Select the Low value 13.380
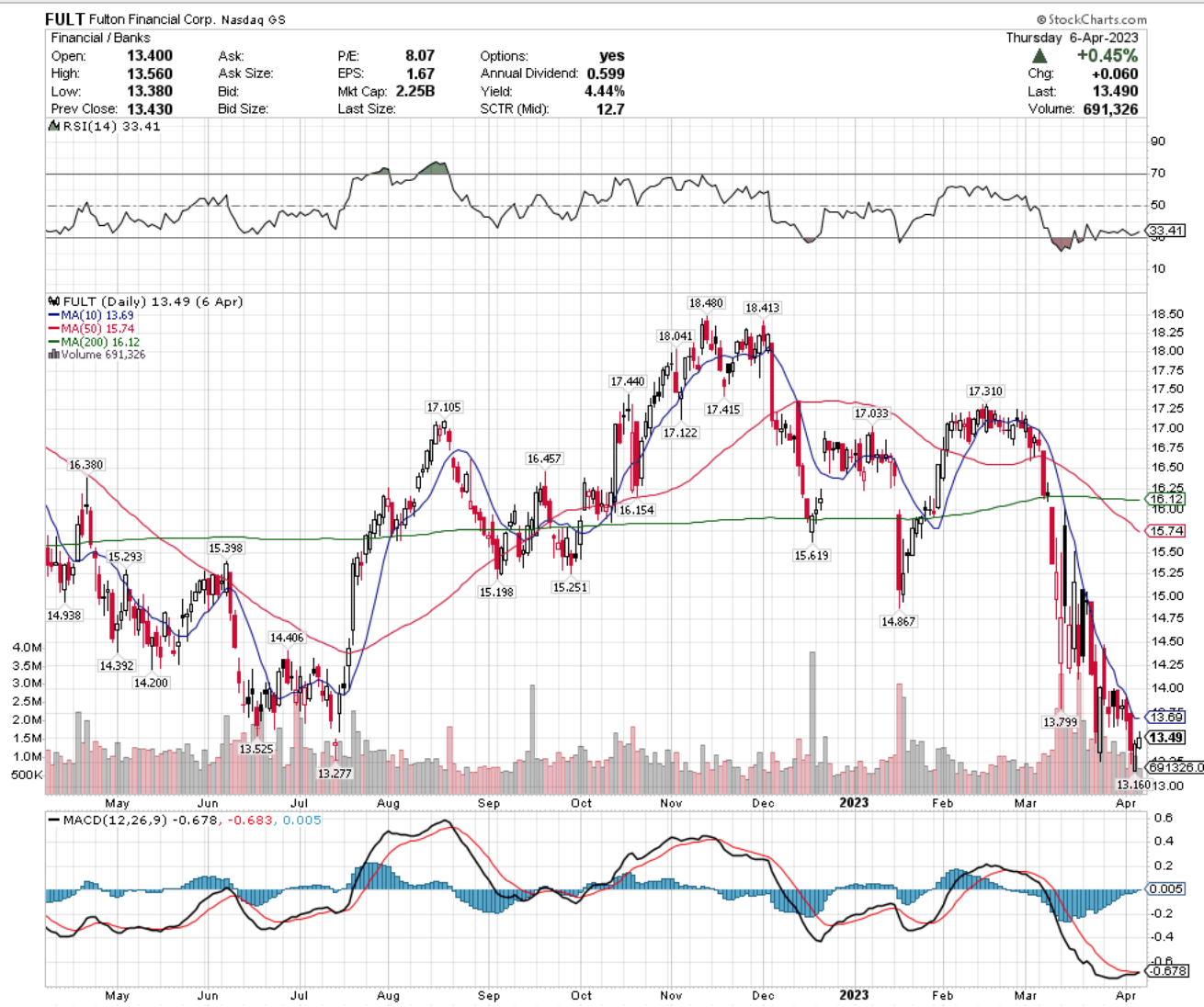 (150, 91)
